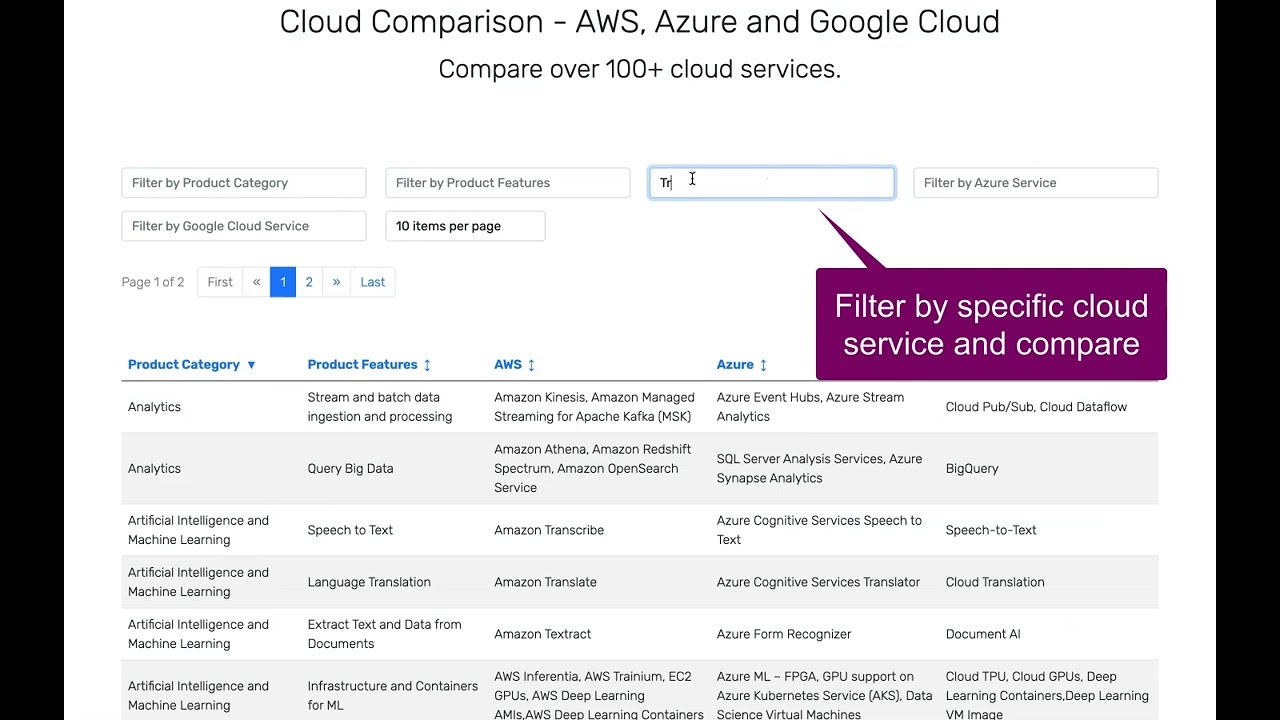Select page 2 in pagination
1280x720 pixels.
[x=309, y=282]
